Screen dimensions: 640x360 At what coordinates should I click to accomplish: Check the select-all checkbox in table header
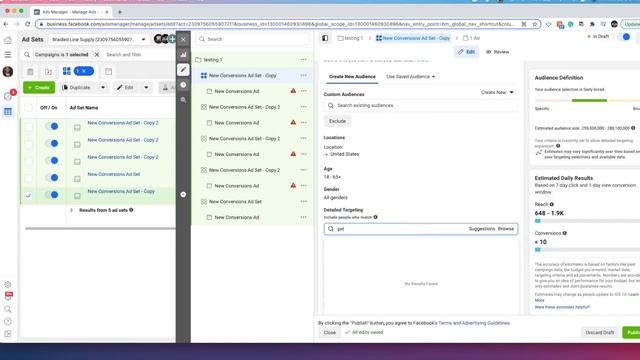point(28,108)
